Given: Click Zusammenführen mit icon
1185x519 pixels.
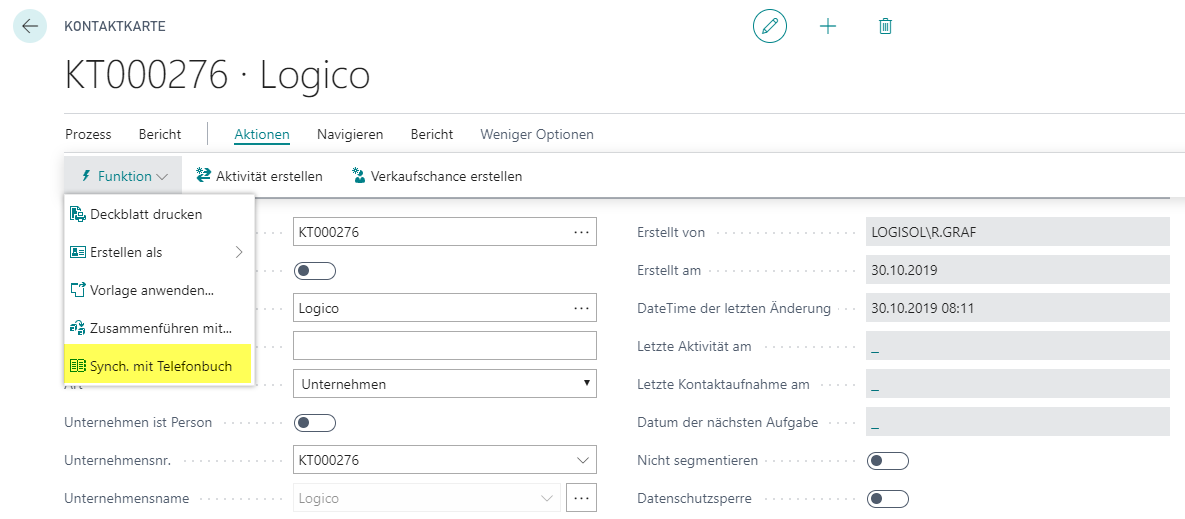Looking at the screenshot, I should click(78, 328).
